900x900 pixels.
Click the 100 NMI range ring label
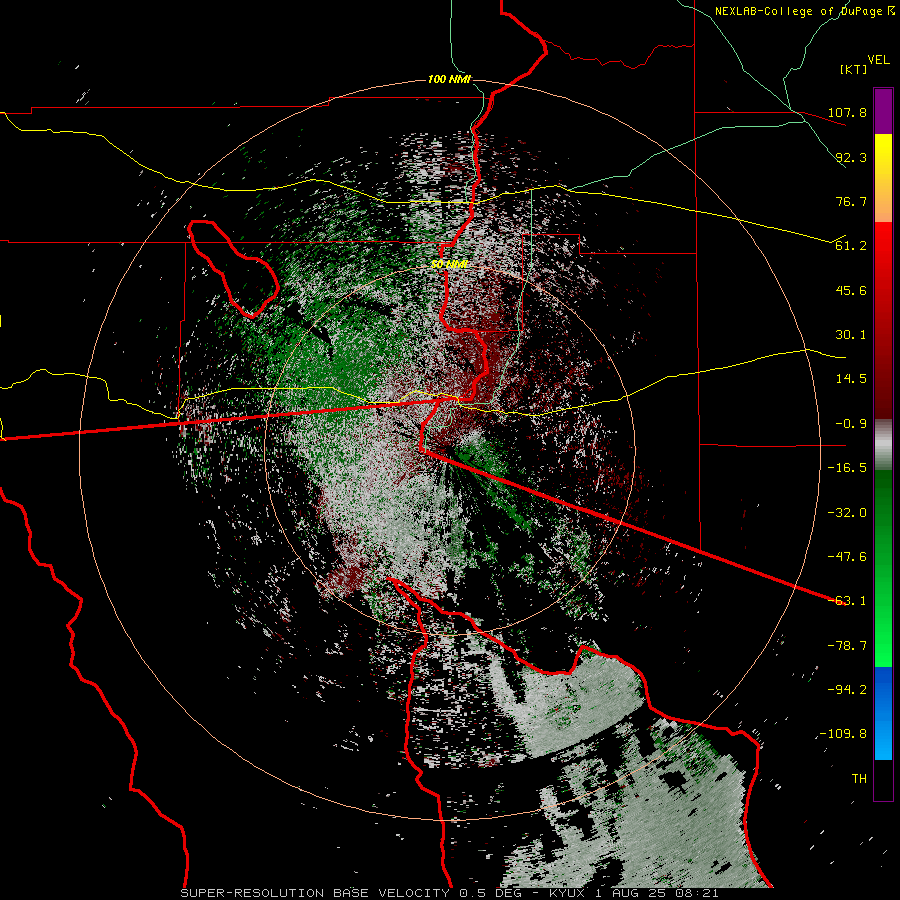(x=449, y=79)
